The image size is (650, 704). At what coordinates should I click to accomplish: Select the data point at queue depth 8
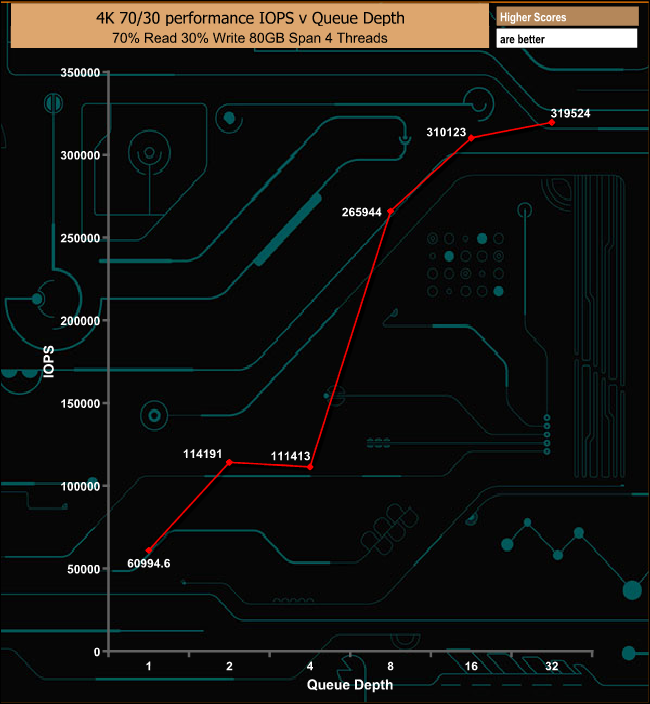(391, 211)
